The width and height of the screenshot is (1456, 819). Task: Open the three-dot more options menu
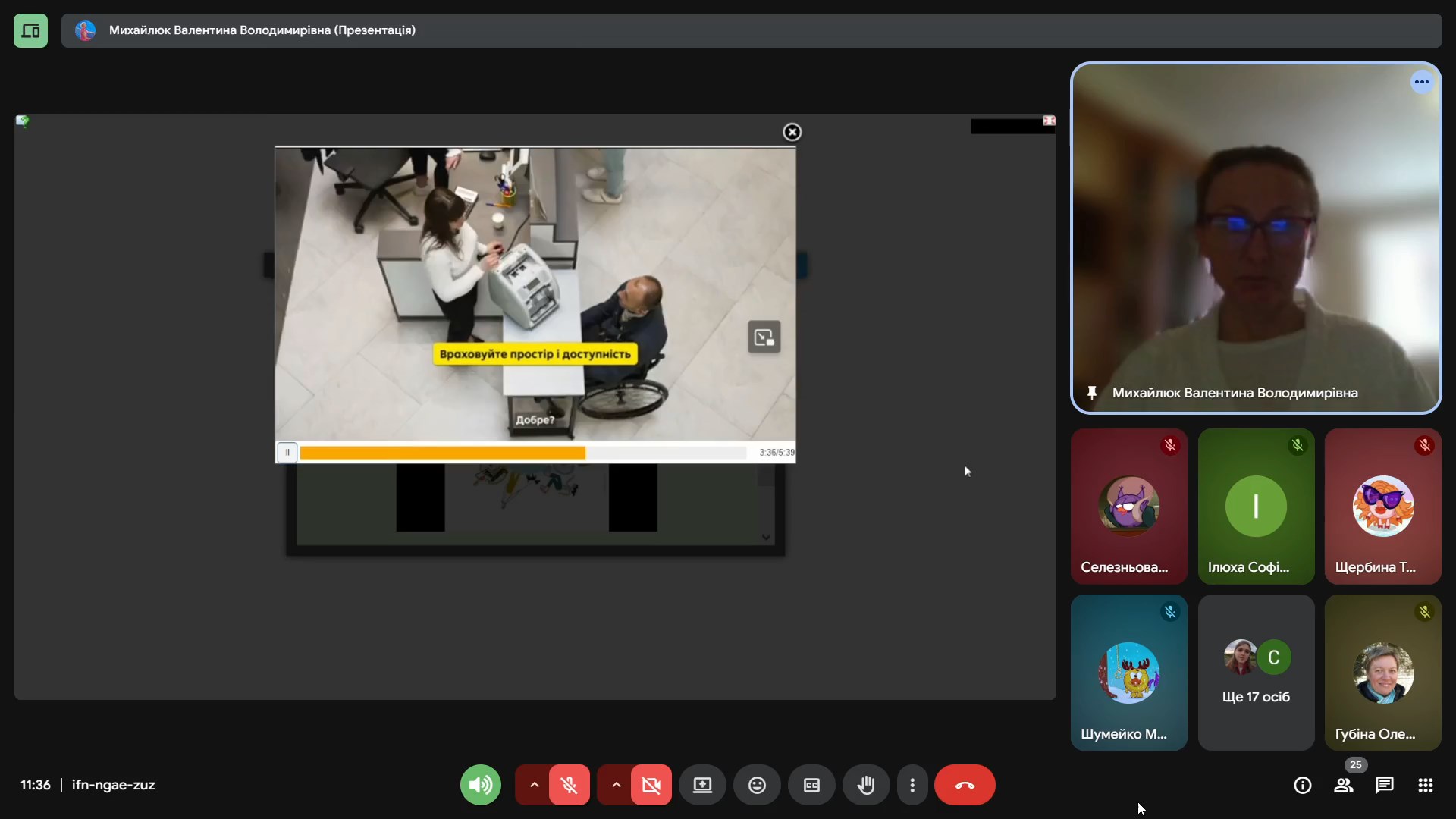[x=912, y=786]
